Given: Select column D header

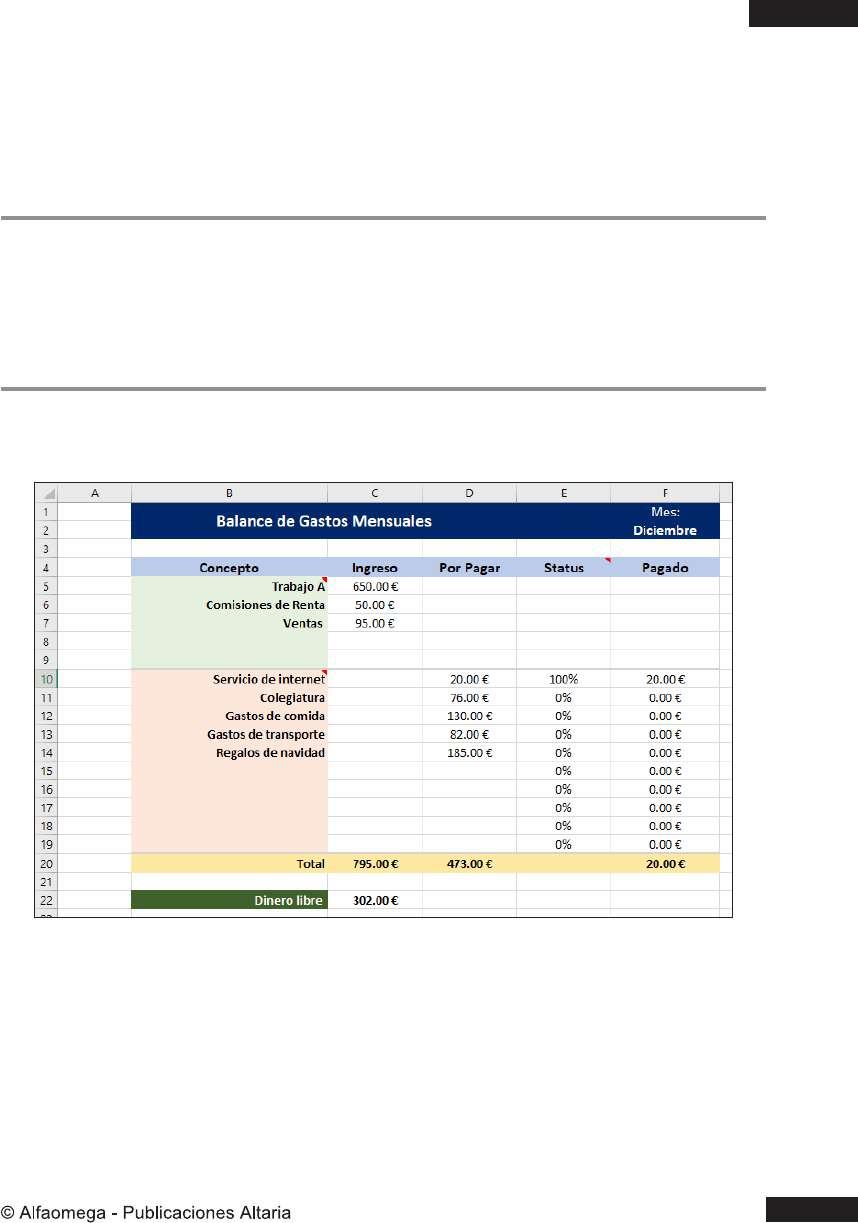Looking at the screenshot, I should 470,493.
